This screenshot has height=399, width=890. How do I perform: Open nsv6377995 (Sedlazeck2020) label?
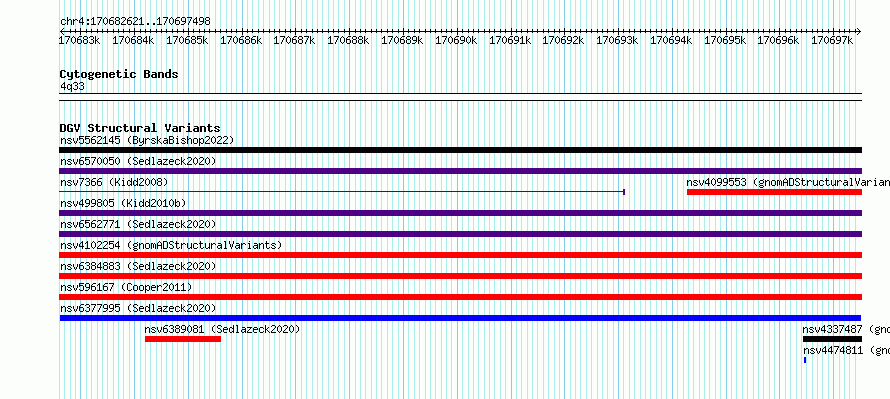(138, 308)
